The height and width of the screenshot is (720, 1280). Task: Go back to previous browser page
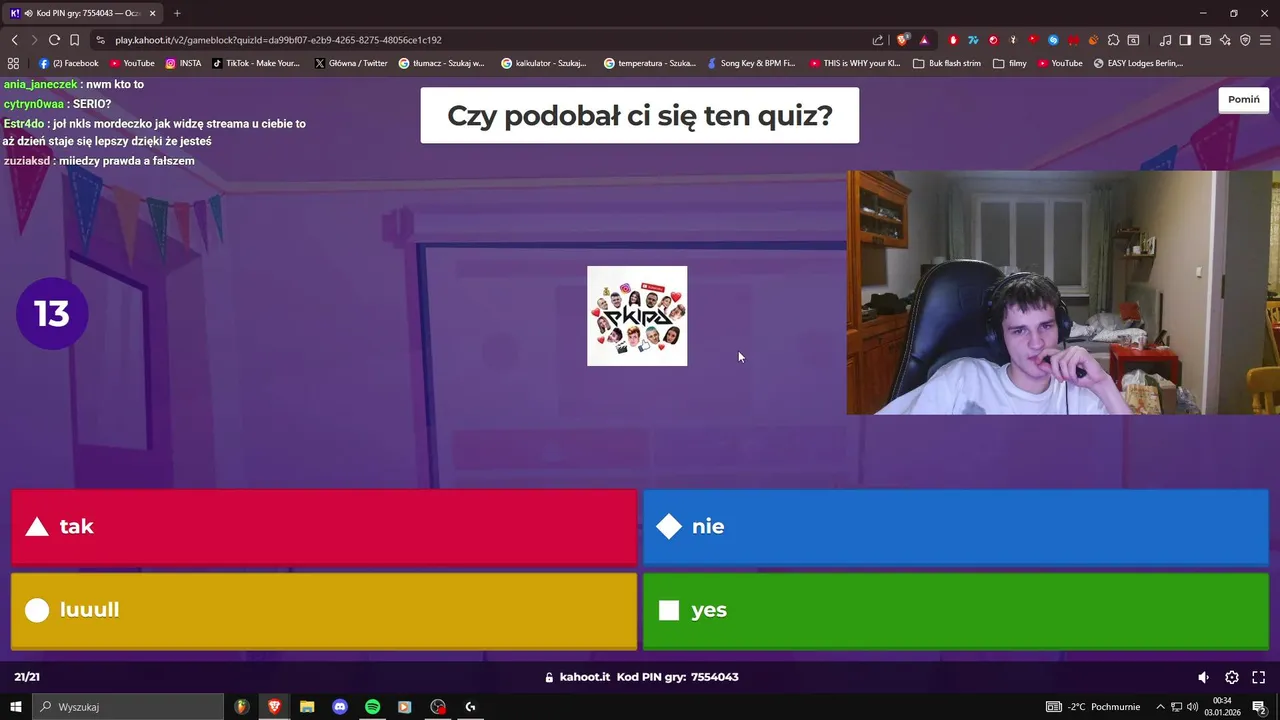coord(14,40)
